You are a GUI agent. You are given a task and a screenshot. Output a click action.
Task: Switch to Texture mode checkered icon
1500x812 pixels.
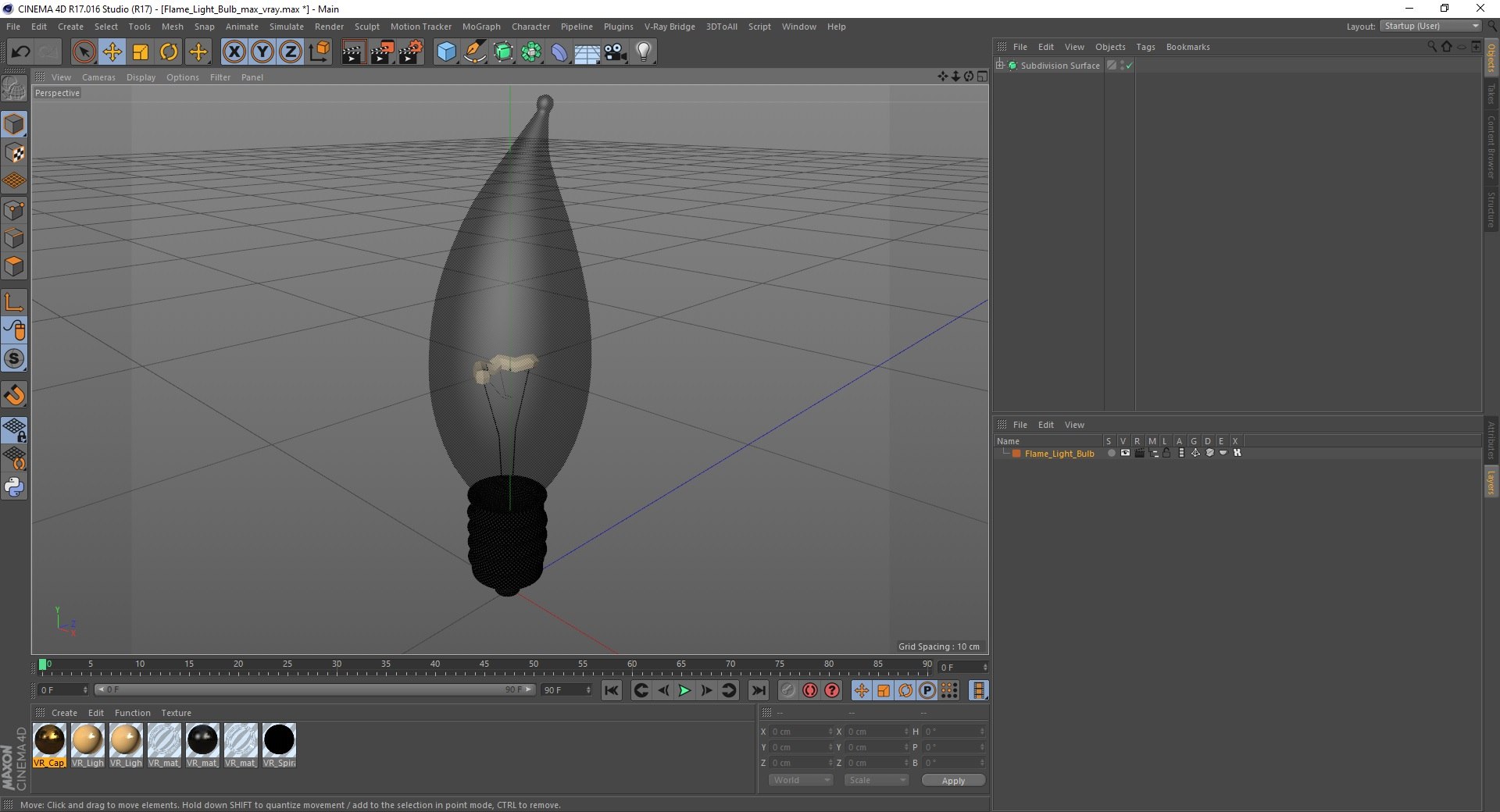click(x=14, y=153)
